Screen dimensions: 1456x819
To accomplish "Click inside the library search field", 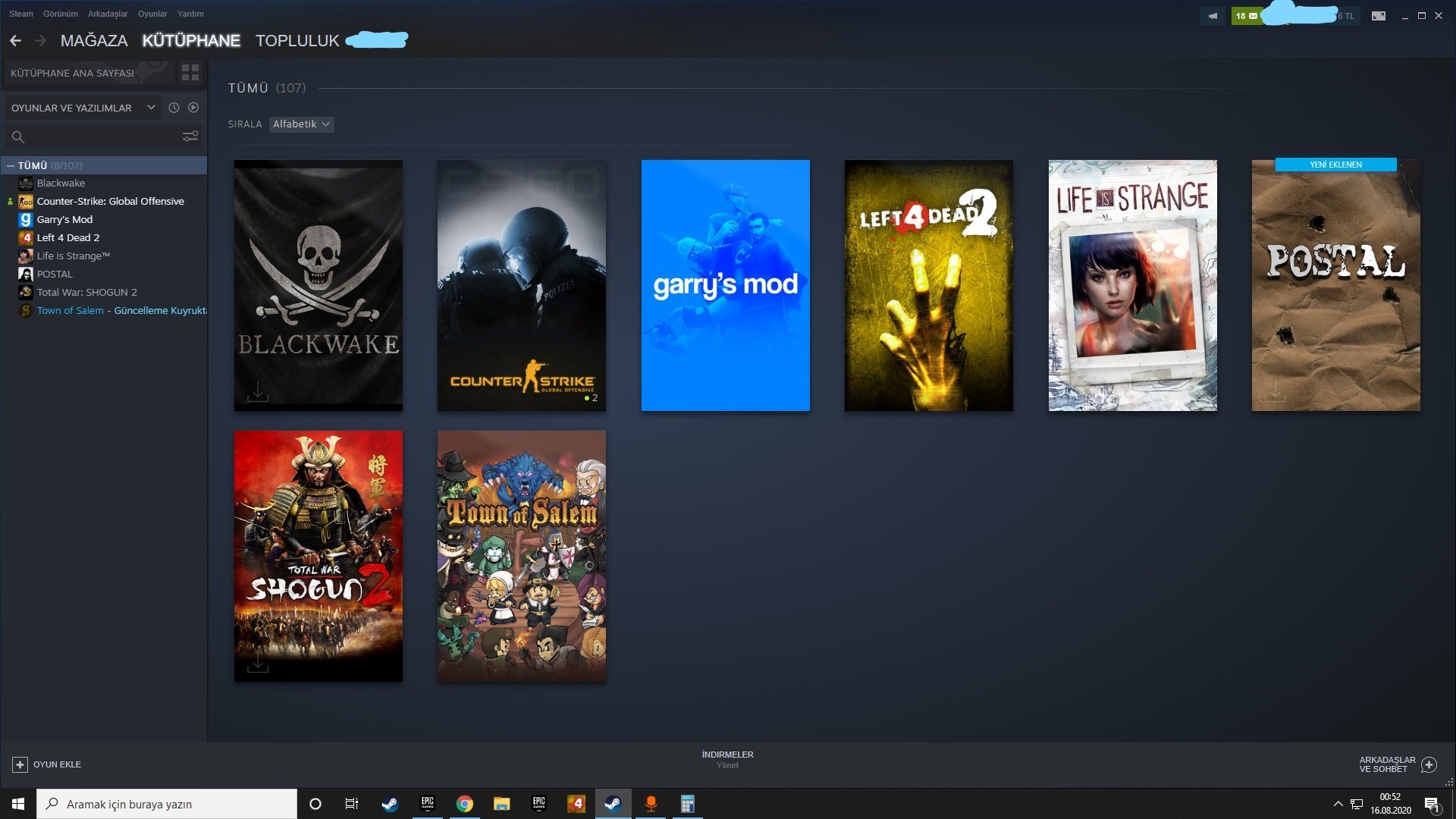I will click(104, 137).
